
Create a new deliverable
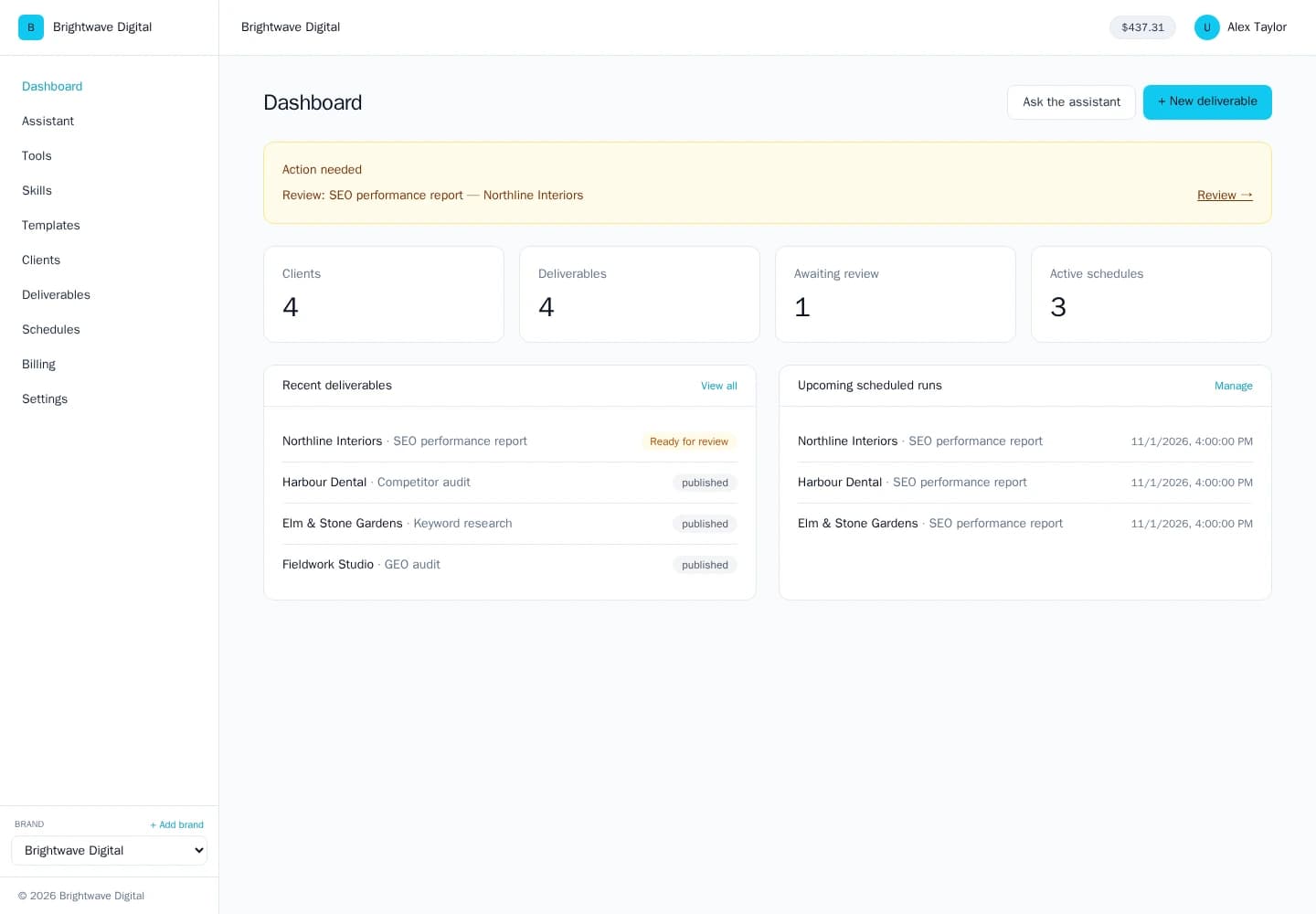1207,102
